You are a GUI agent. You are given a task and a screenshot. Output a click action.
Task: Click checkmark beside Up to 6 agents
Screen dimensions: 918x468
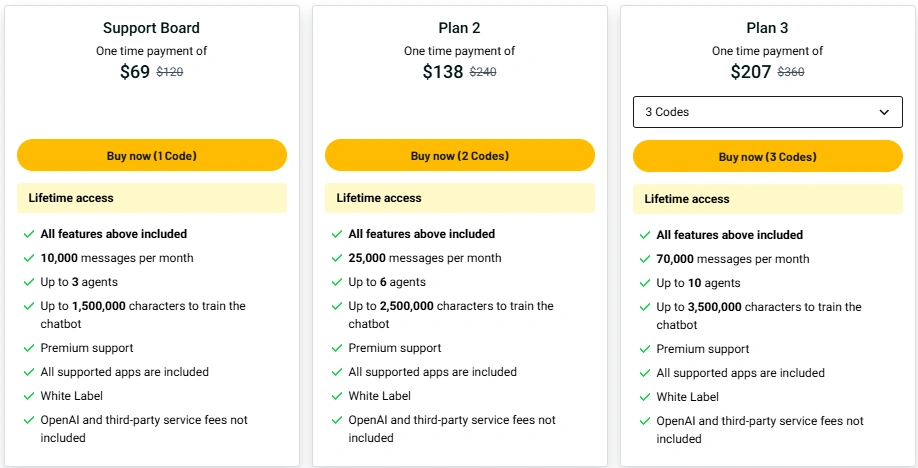(x=337, y=282)
